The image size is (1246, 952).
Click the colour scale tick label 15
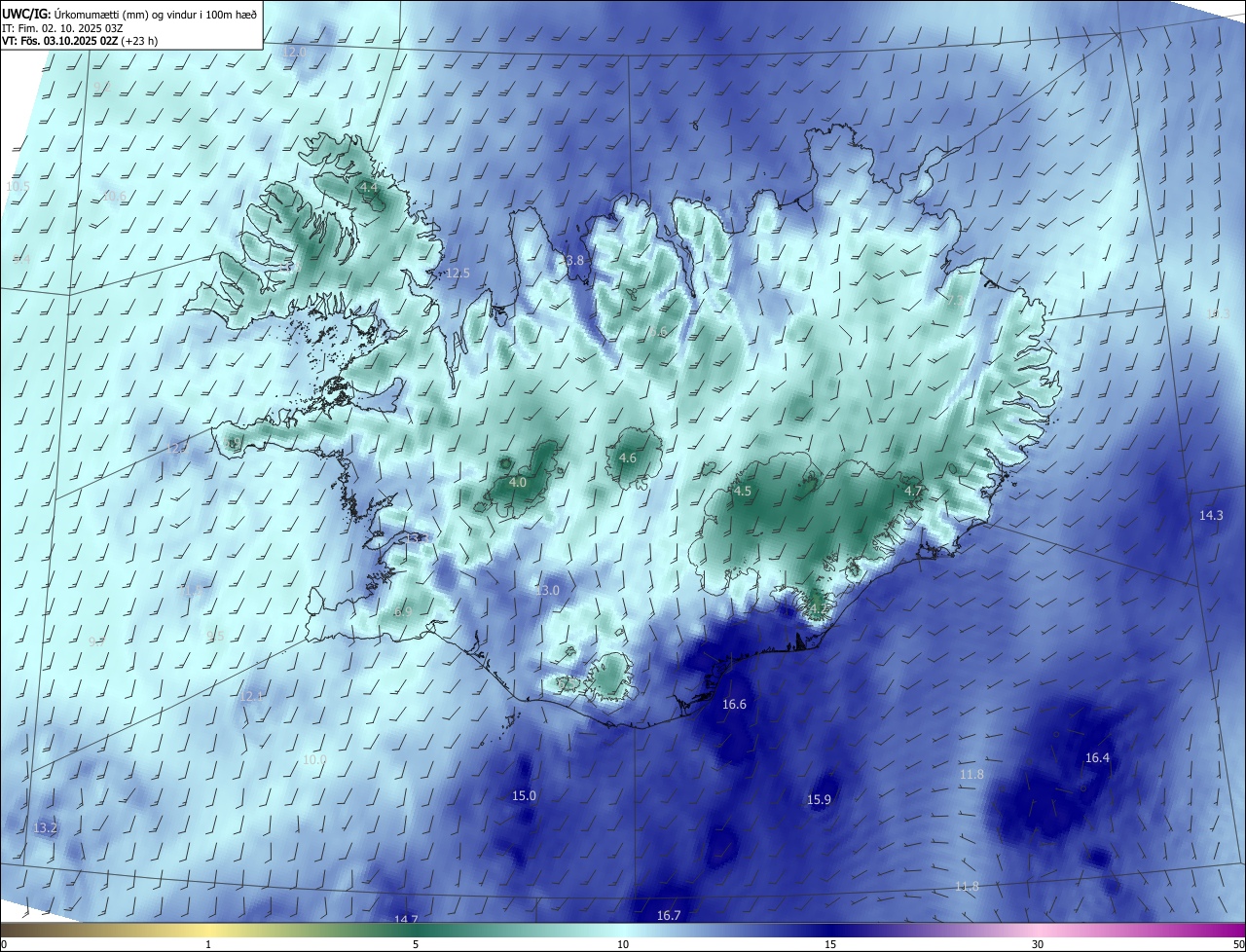830,944
